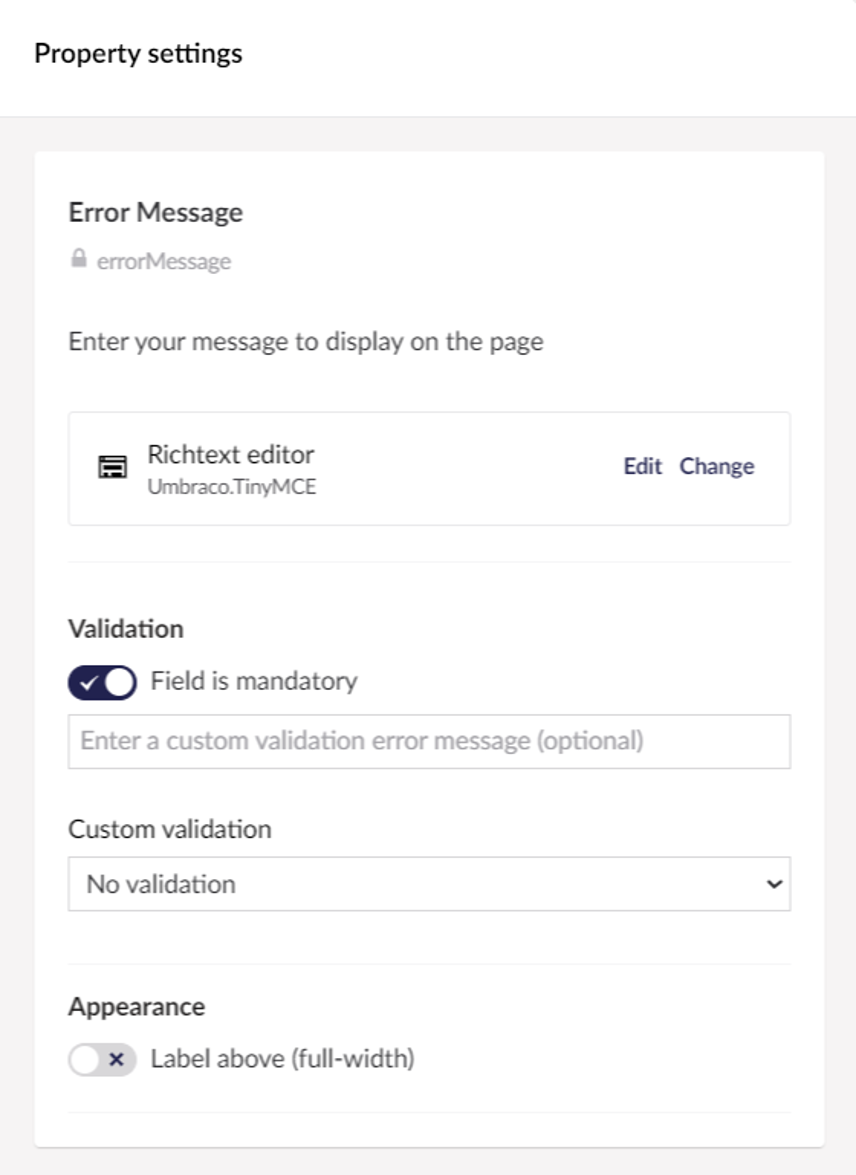The width and height of the screenshot is (856, 1175).
Task: Click the errorMessage alias text
Action: tap(164, 262)
